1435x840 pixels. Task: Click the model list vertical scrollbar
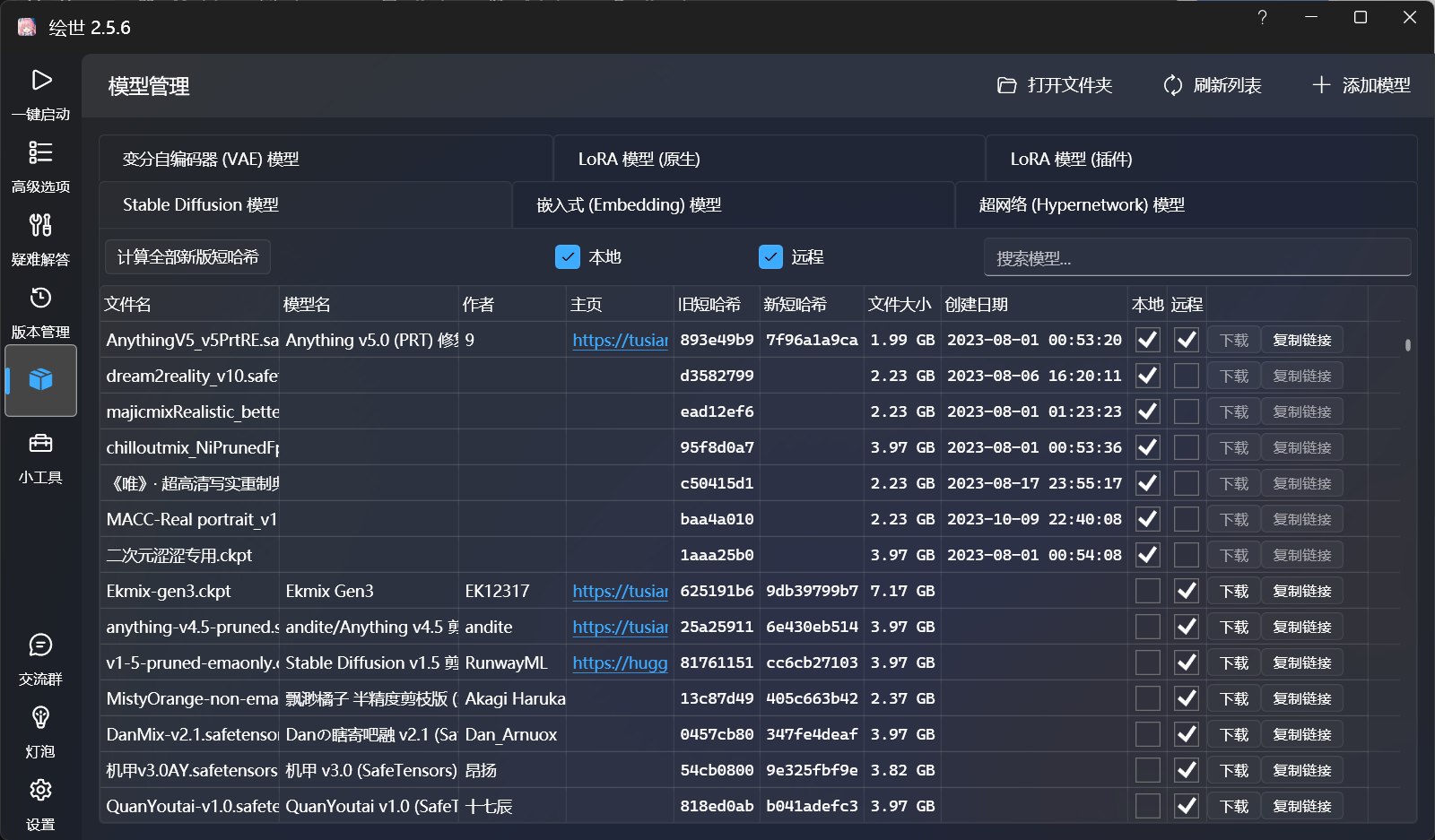click(x=1408, y=345)
